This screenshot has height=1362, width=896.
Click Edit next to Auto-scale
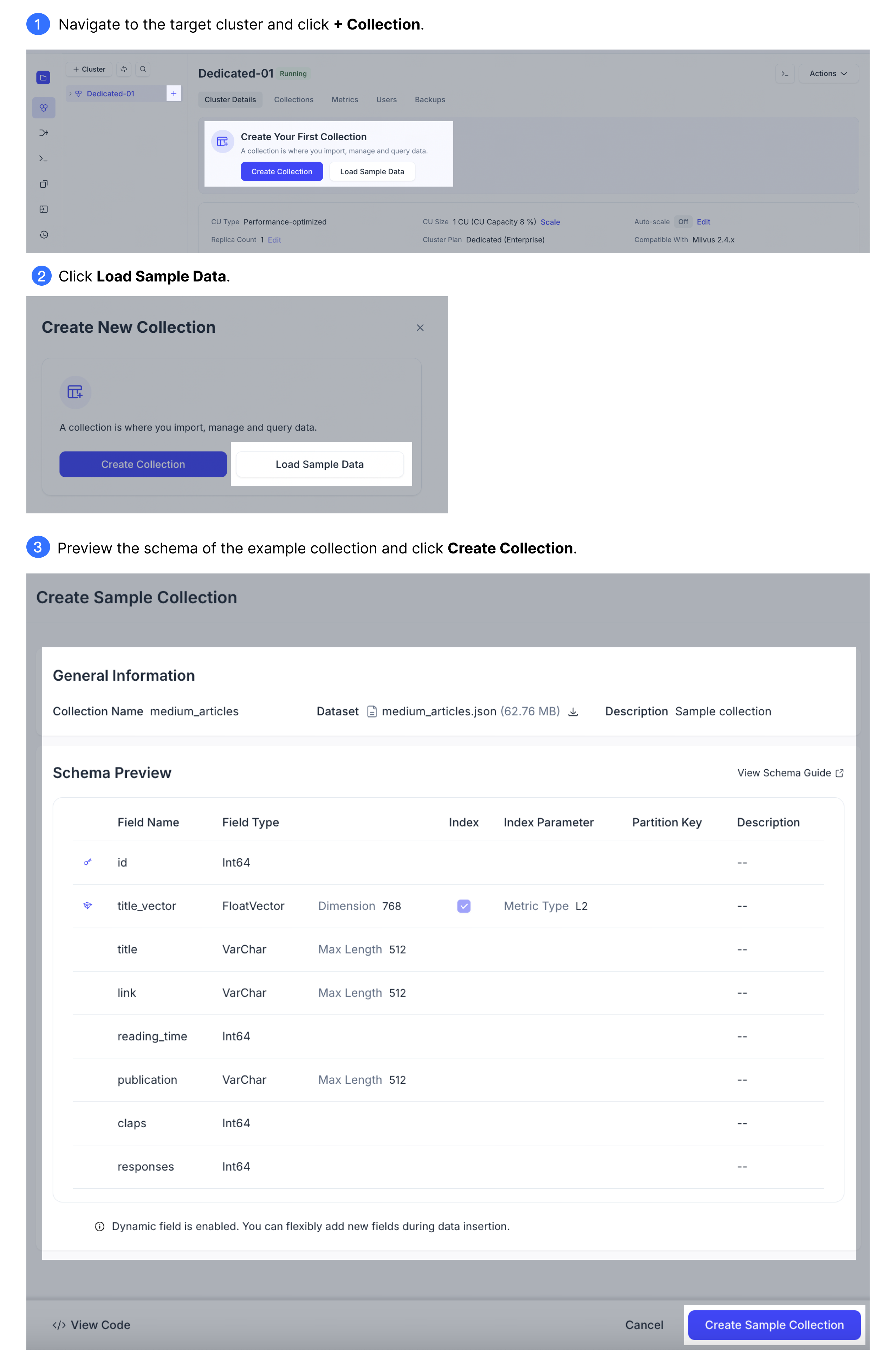703,222
